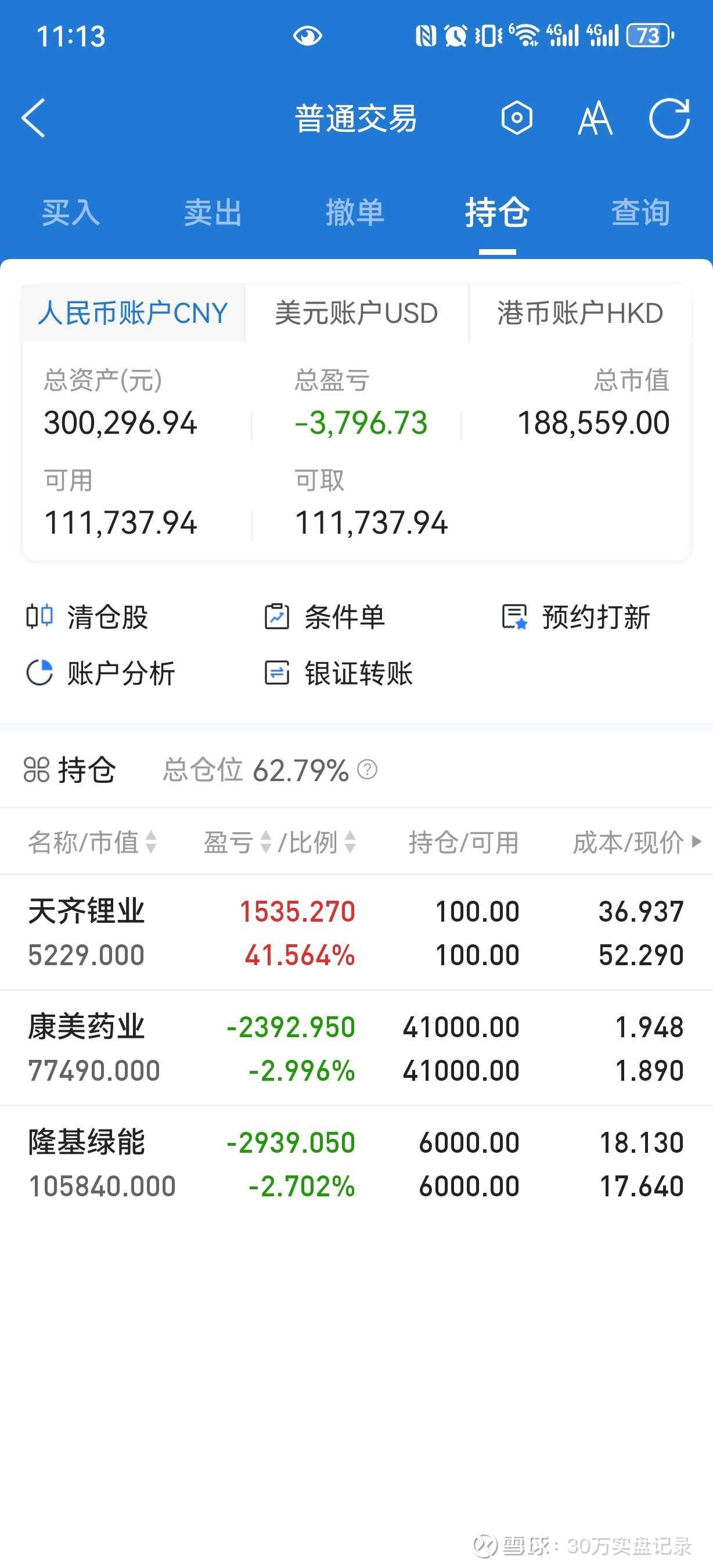Tap the 账户分析 pie chart icon
This screenshot has width=713, height=1568.
pyautogui.click(x=39, y=672)
